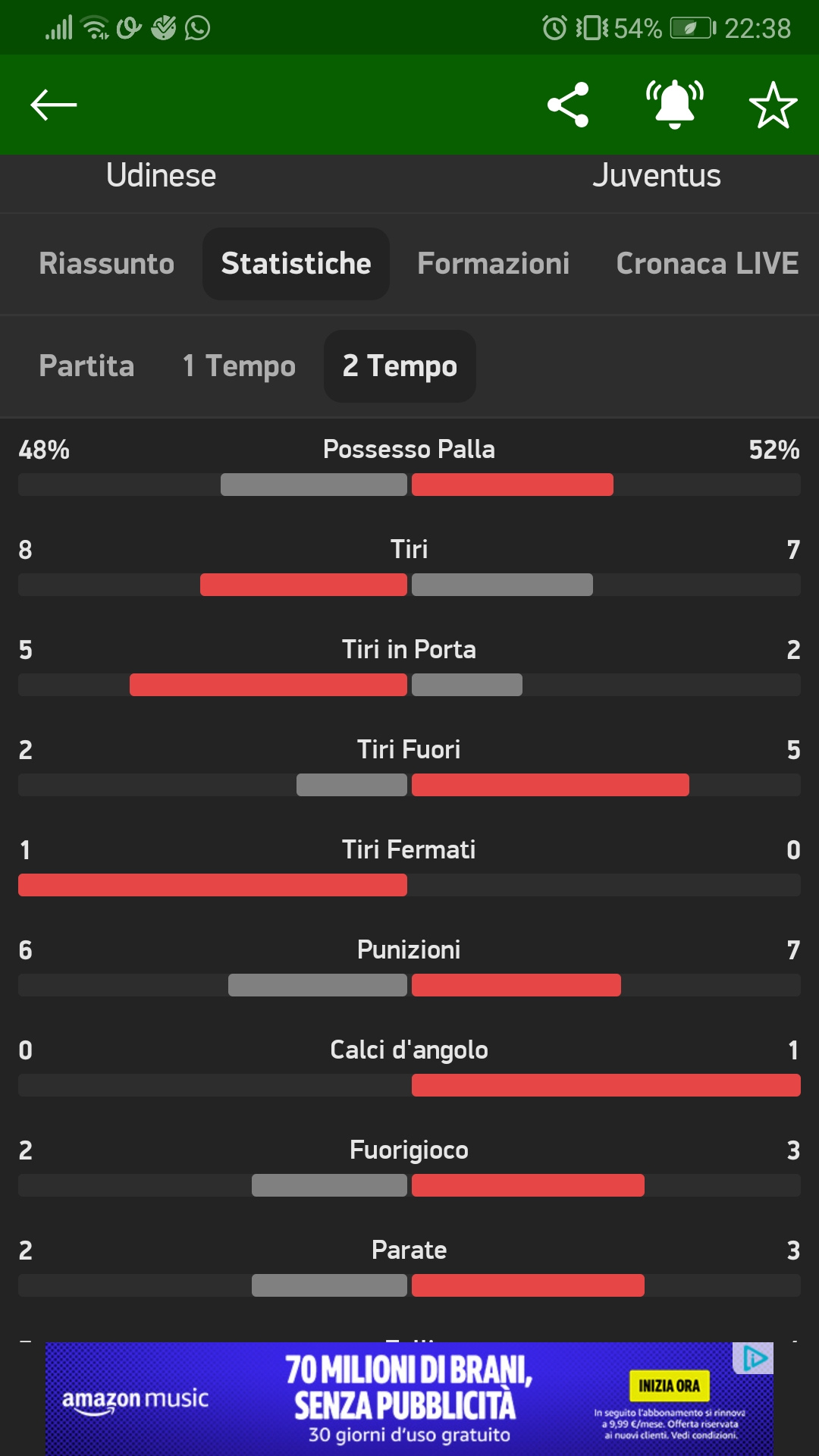Add match to favorites with star
This screenshot has height=1456, width=819.
point(773,105)
